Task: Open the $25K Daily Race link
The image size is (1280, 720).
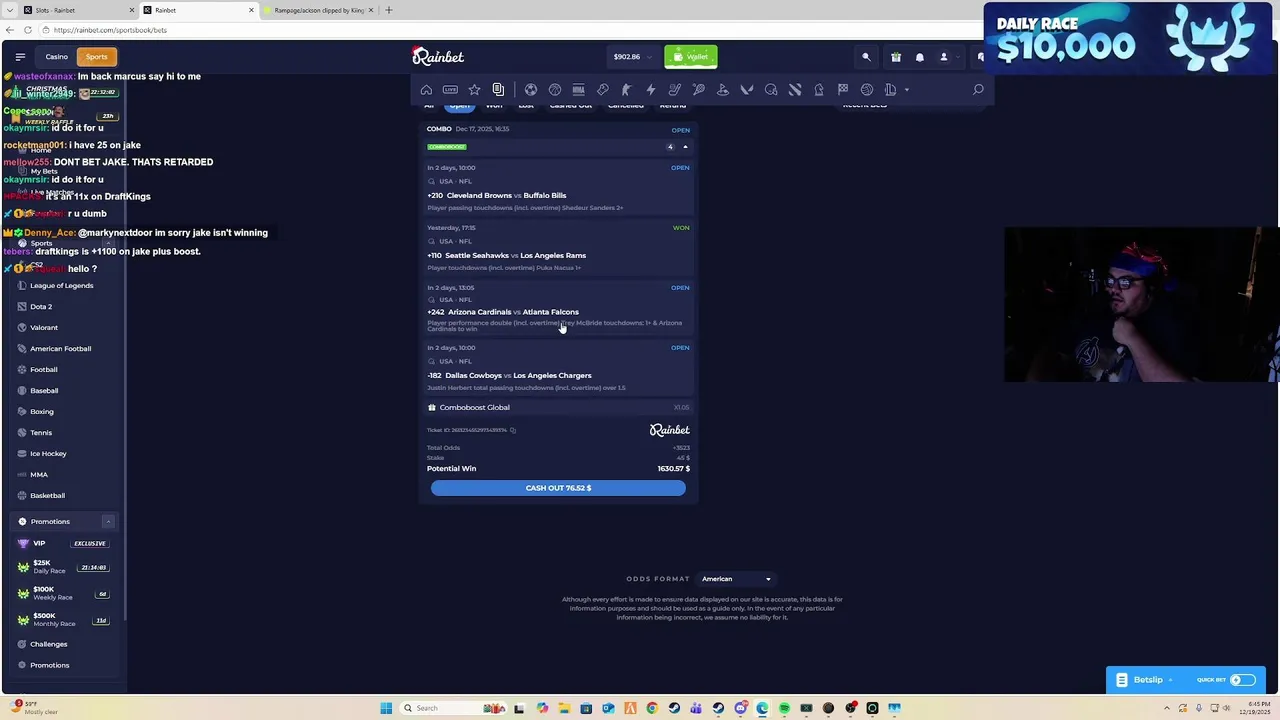Action: (x=62, y=567)
